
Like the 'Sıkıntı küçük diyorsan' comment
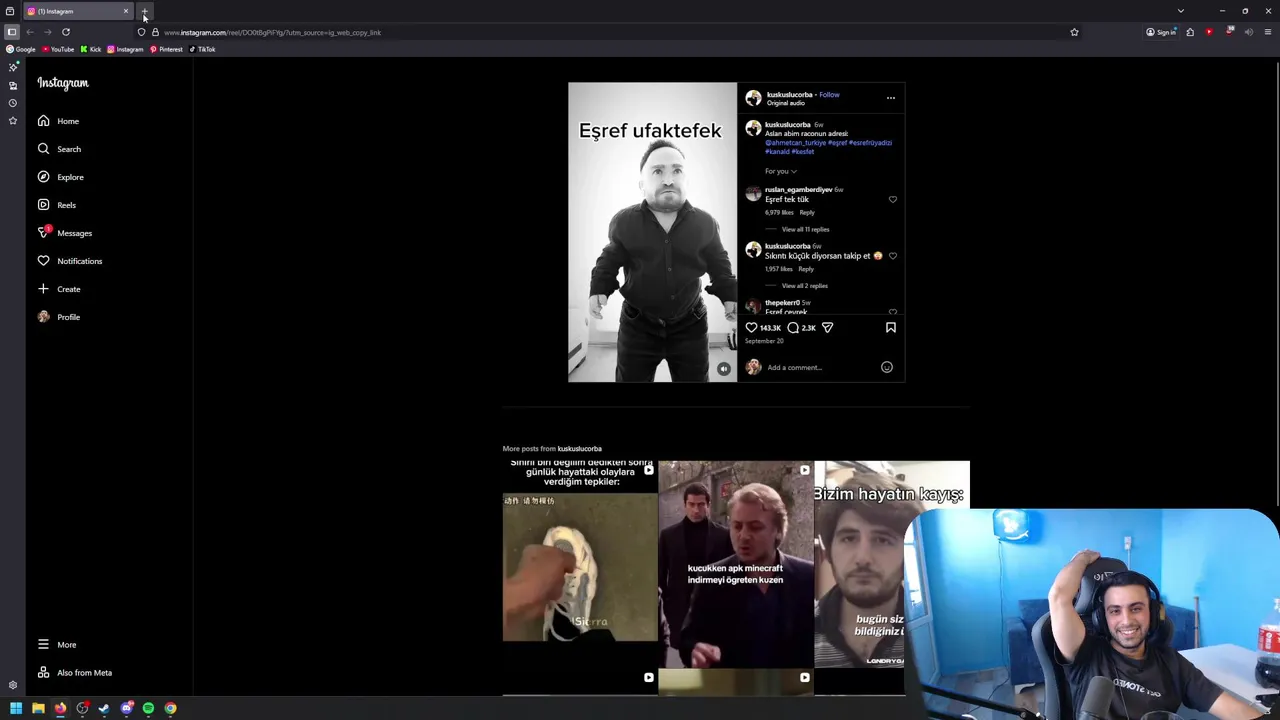(893, 256)
